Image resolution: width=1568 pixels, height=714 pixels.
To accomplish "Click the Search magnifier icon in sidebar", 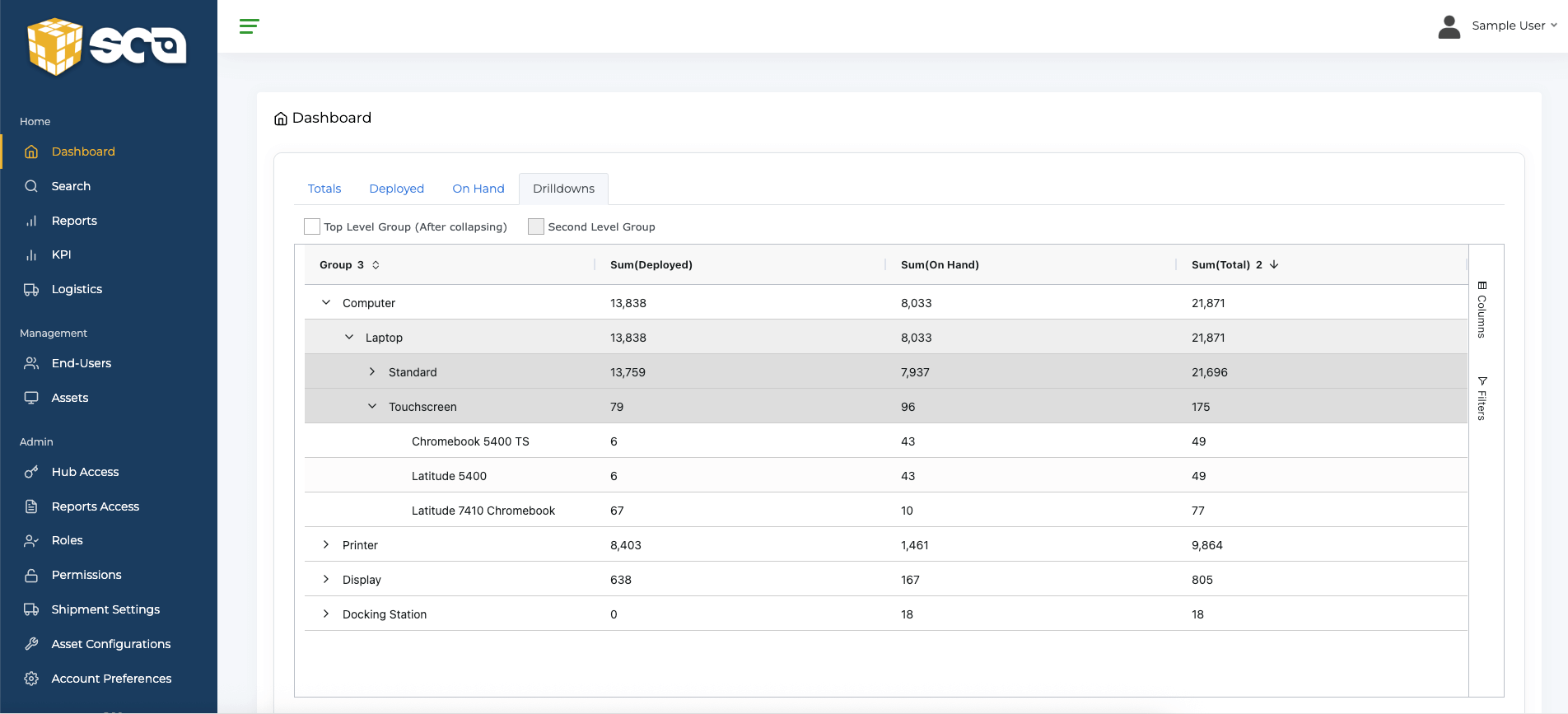I will point(31,186).
